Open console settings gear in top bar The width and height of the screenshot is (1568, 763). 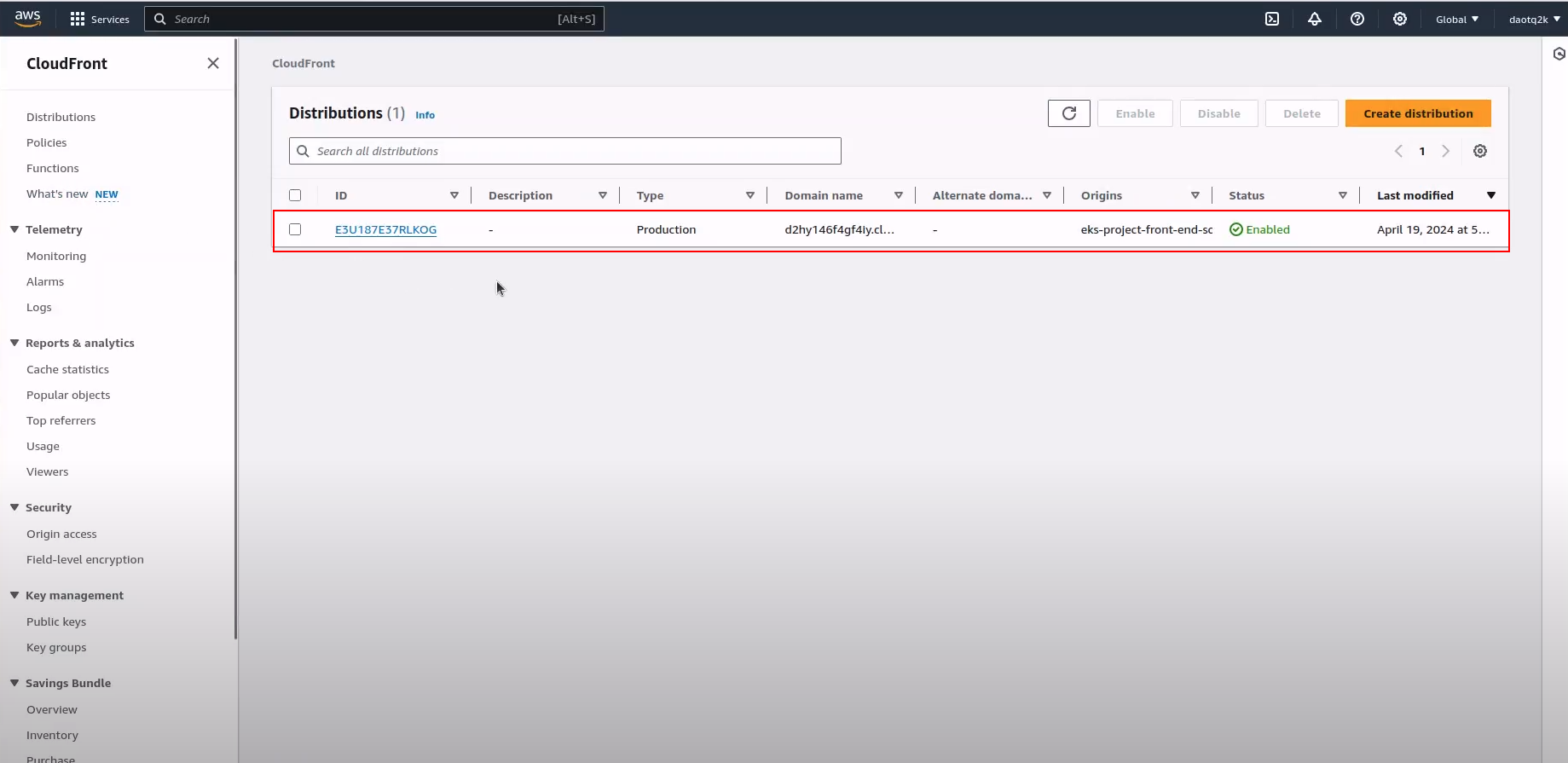(x=1400, y=19)
